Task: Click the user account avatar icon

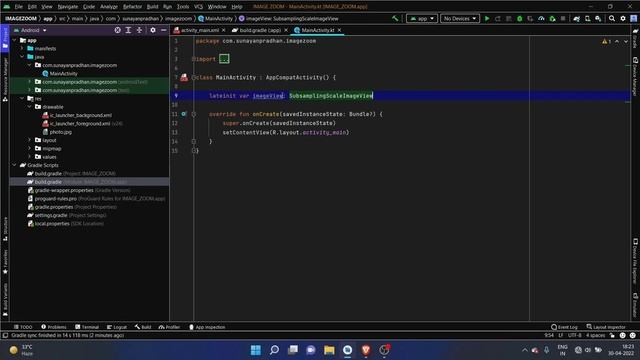Action: tap(633, 18)
